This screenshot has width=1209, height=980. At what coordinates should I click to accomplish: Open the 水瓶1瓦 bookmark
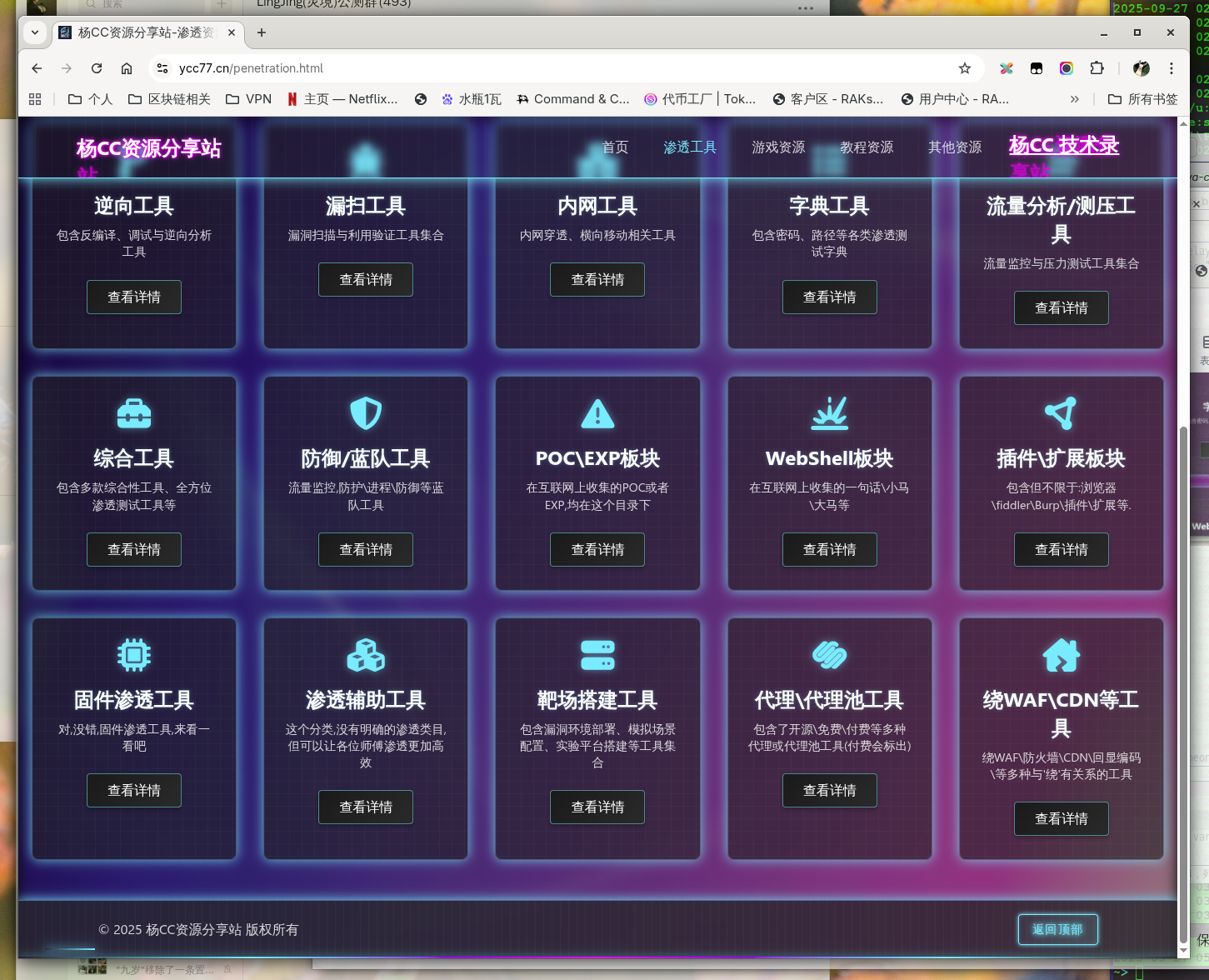pyautogui.click(x=472, y=99)
